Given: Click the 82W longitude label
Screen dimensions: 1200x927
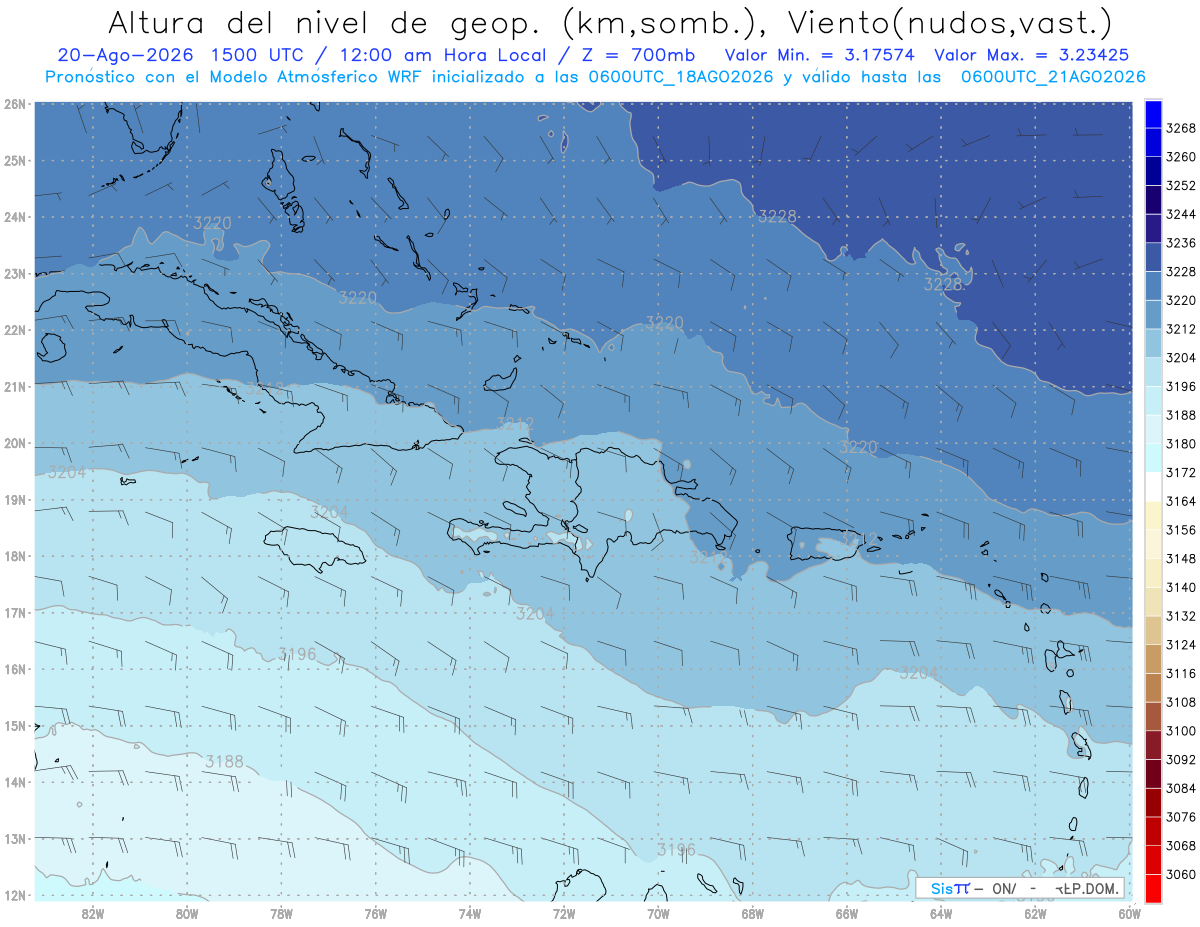Looking at the screenshot, I should click(x=93, y=913).
